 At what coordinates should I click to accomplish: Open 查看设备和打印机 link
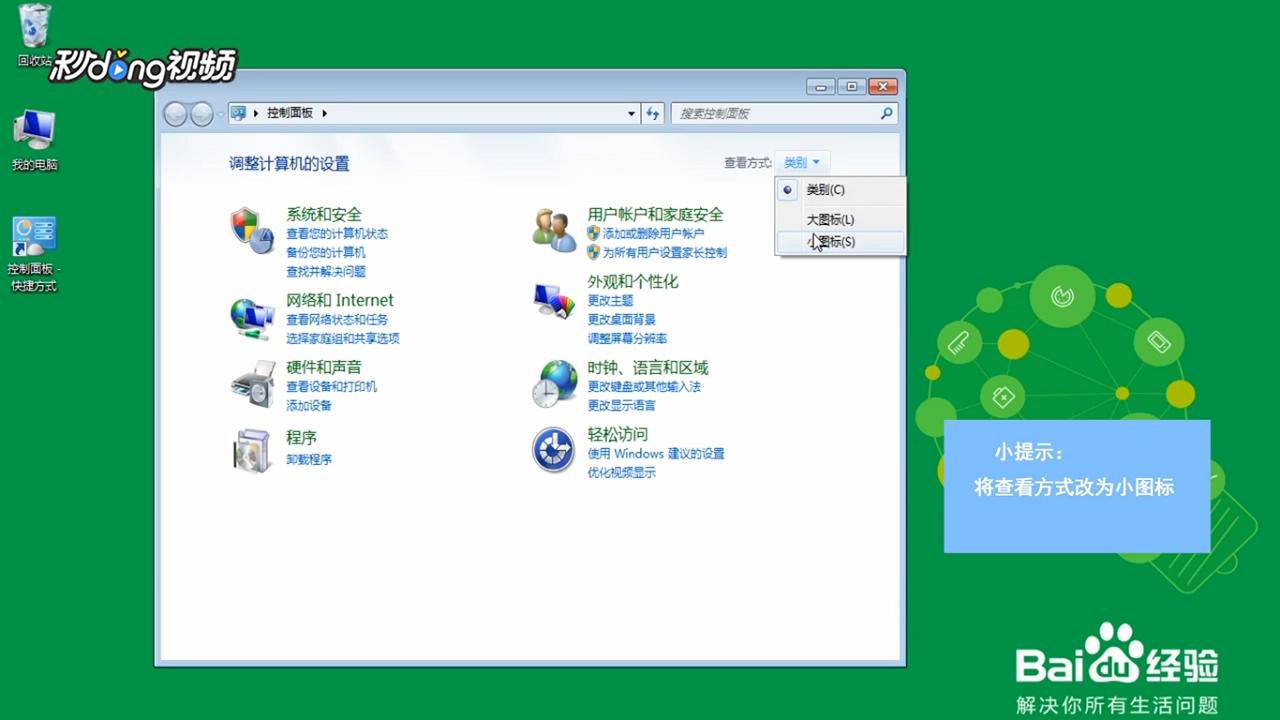332,386
